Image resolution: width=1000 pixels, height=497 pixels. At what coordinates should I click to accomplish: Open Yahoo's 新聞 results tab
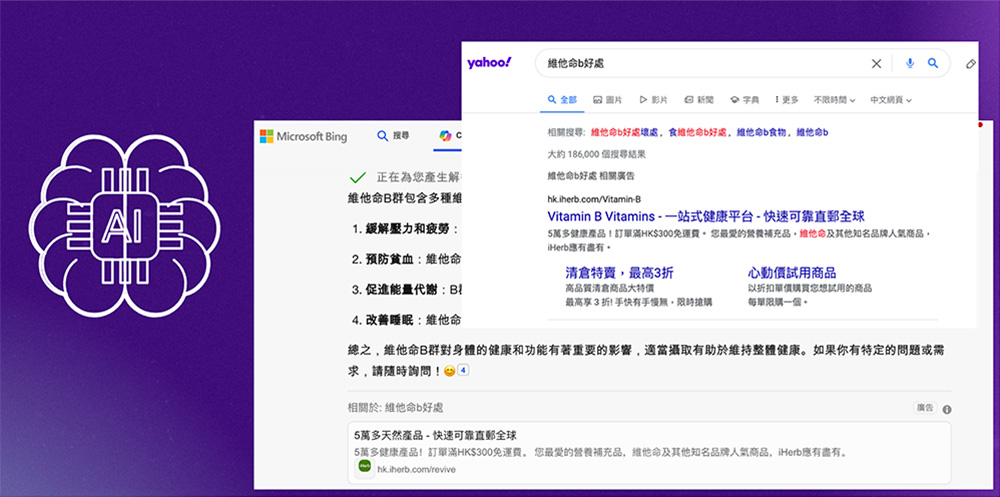699,100
